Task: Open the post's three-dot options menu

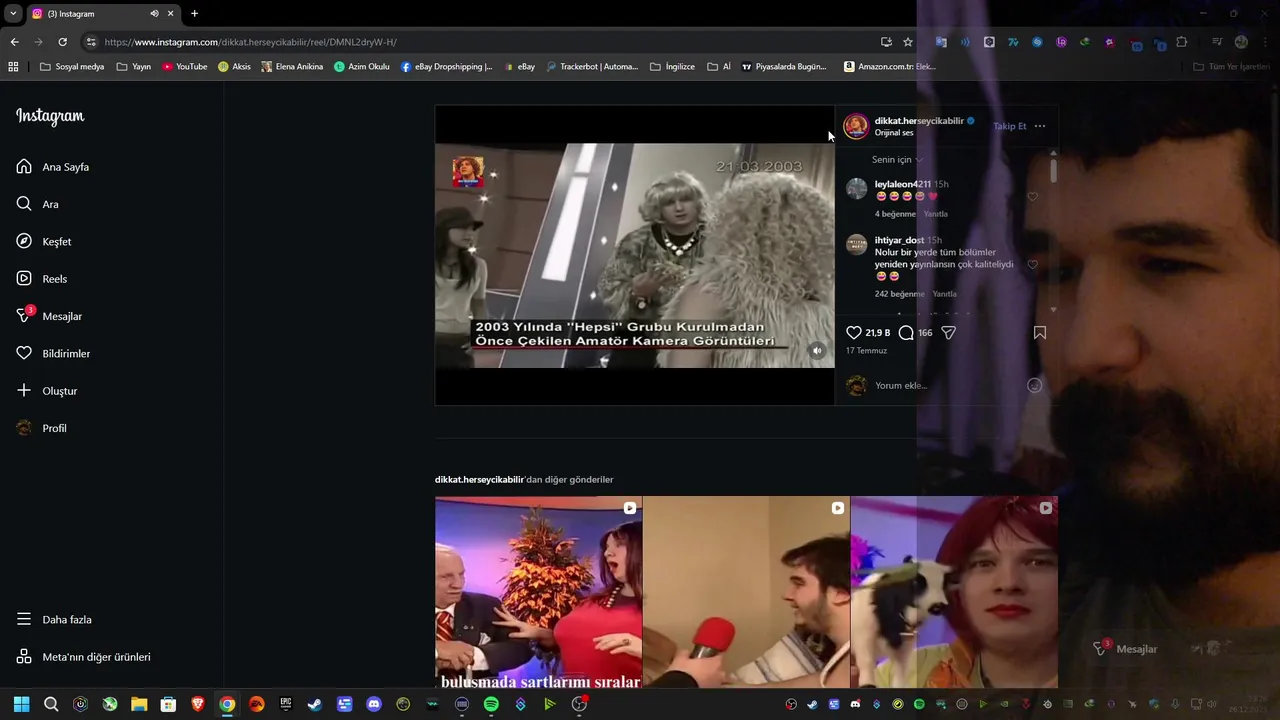Action: pos(1040,126)
